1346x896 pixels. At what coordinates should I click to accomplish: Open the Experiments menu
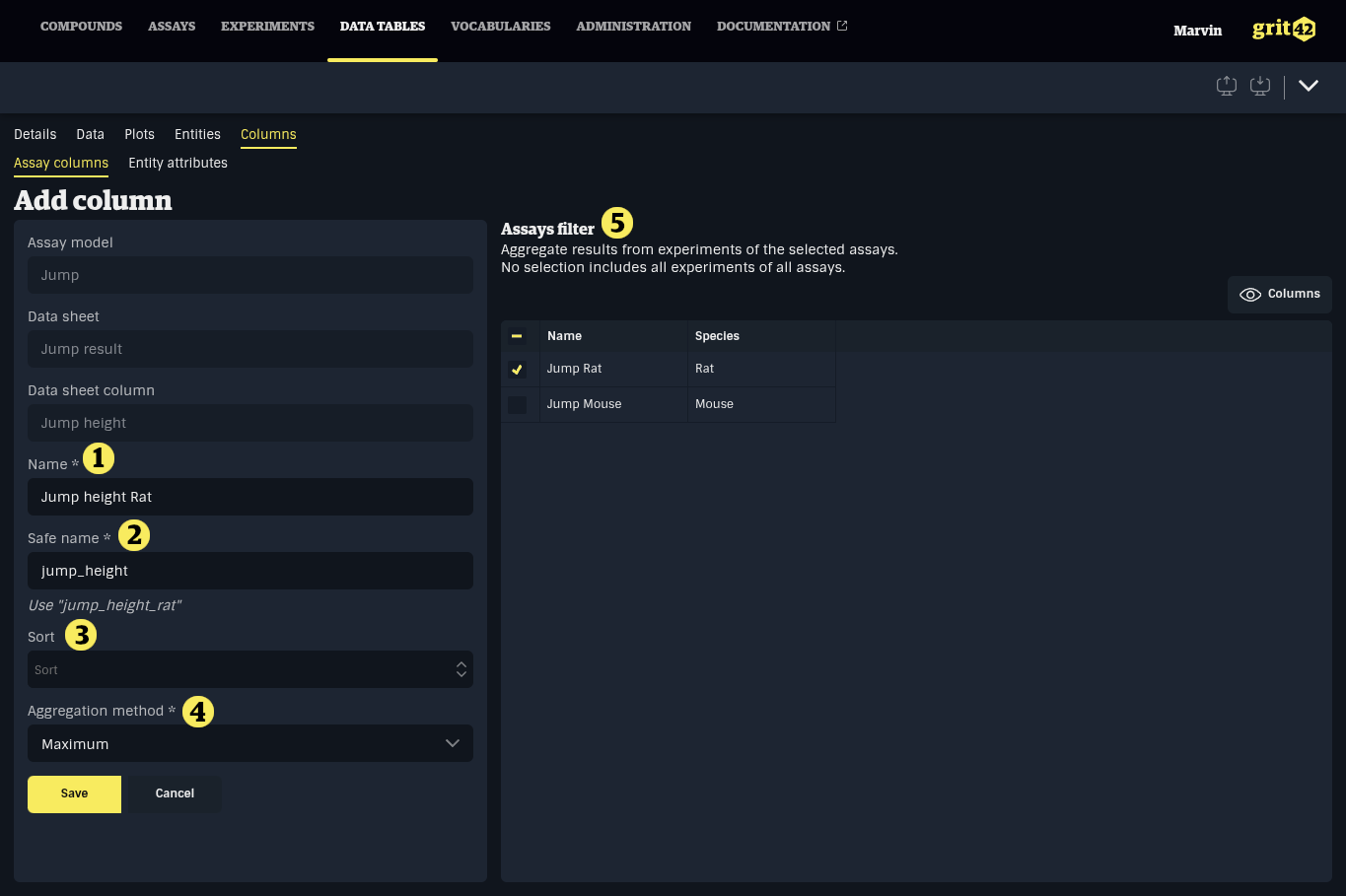point(267,27)
